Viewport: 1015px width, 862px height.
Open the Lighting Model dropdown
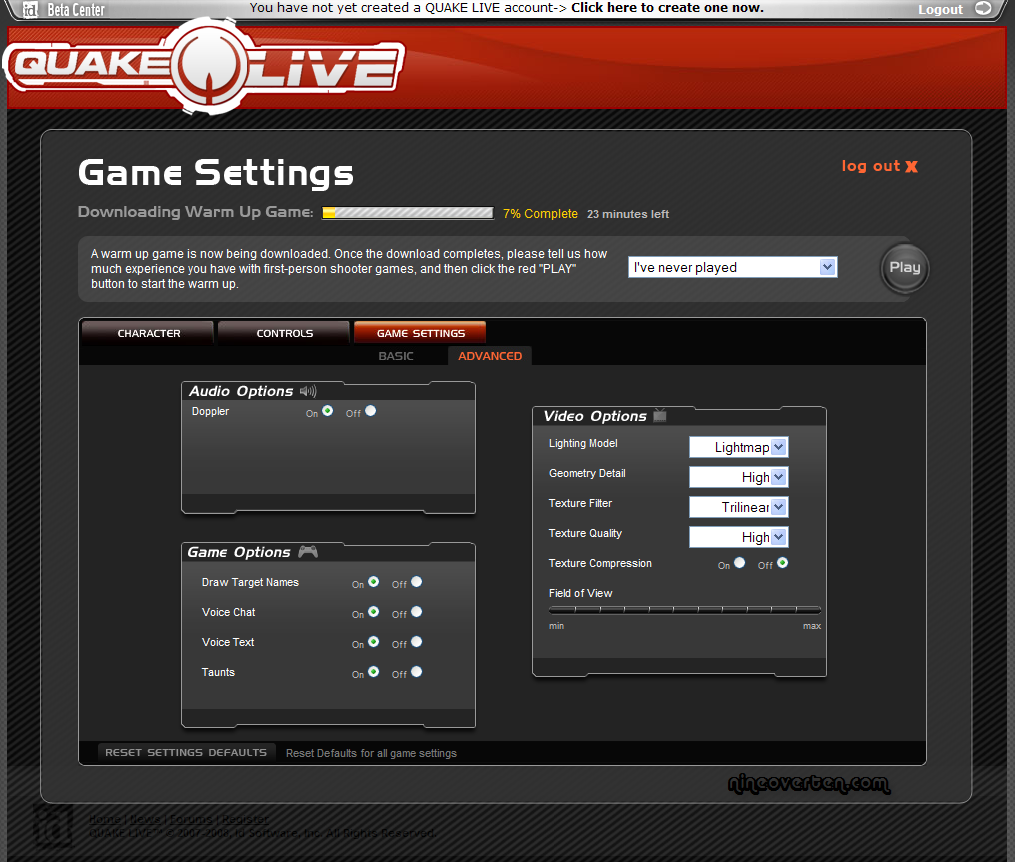tap(739, 447)
